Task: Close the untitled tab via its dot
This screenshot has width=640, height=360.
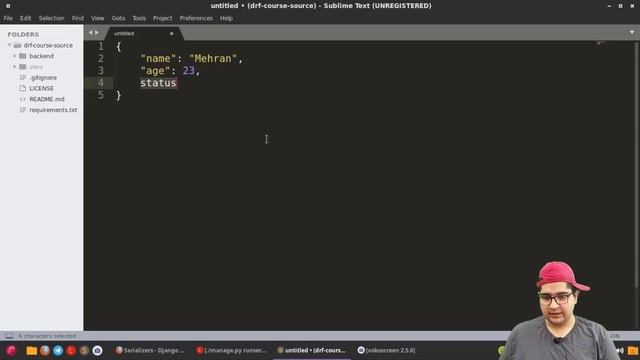Action: point(171,33)
